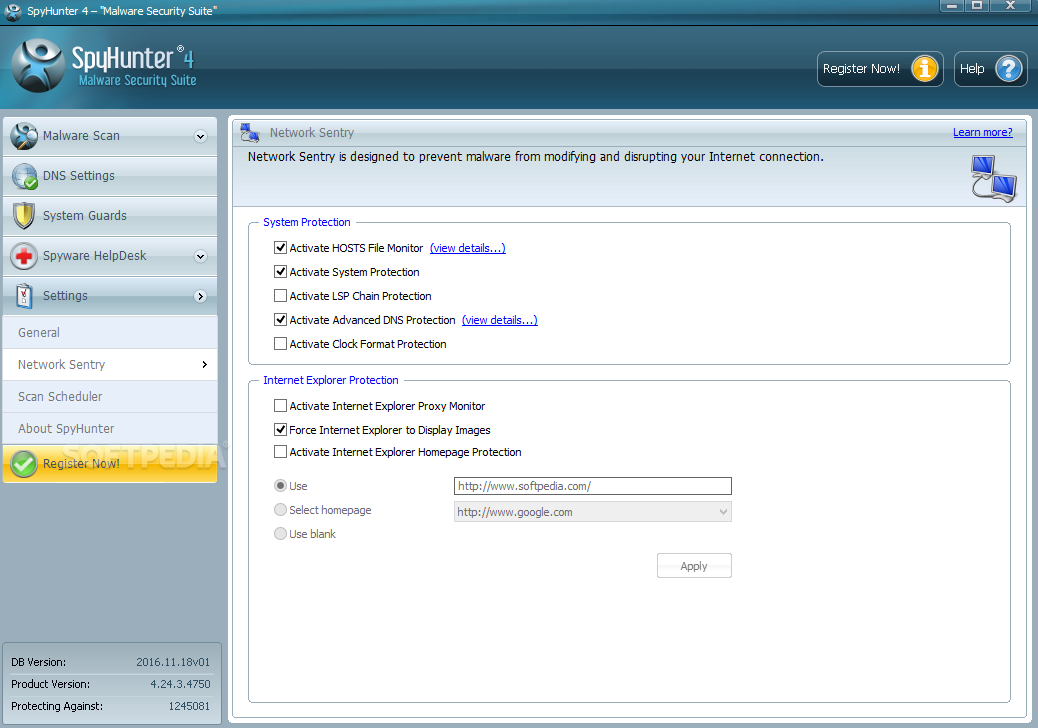Open General settings page

(x=110, y=333)
